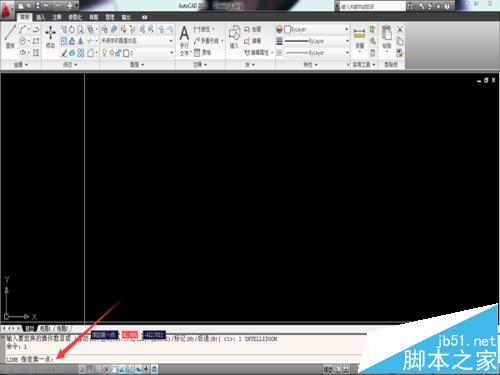Select the Array tool in Modify panel
Viewport: 500px width, 375px height.
[x=81, y=53]
